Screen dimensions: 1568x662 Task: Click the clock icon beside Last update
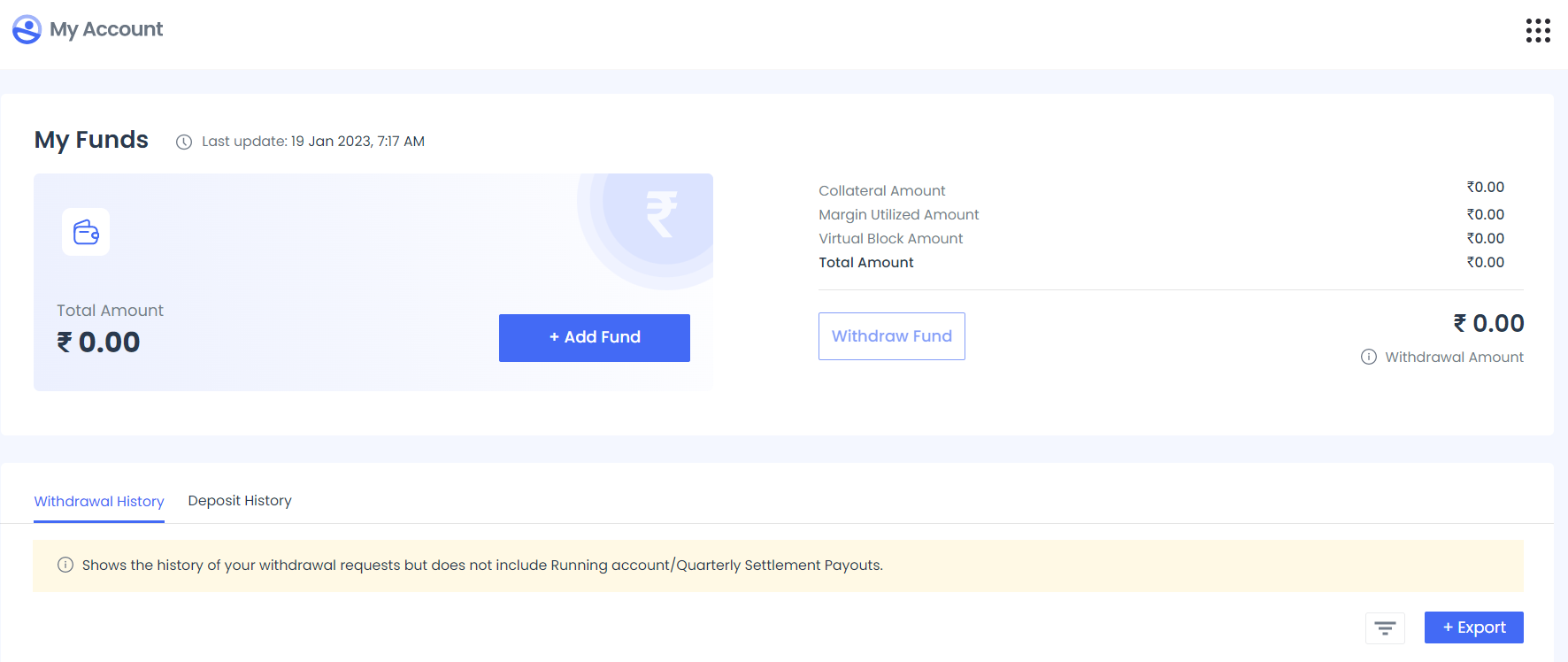(184, 142)
